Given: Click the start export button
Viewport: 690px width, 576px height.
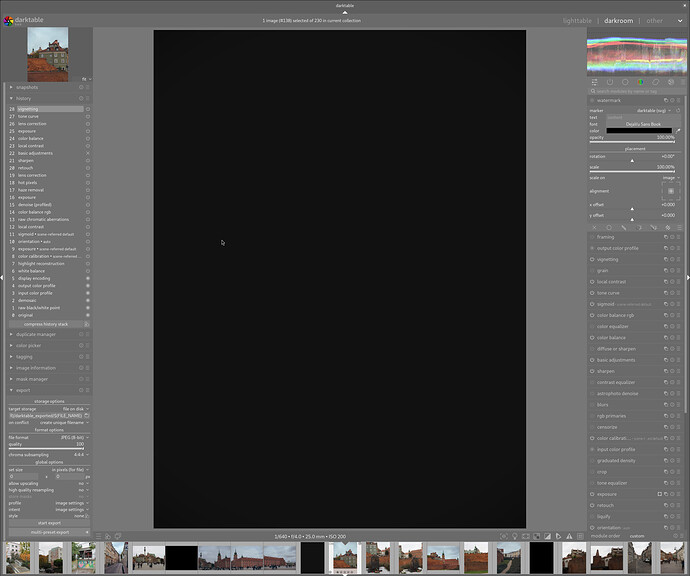Looking at the screenshot, I should point(48,522).
